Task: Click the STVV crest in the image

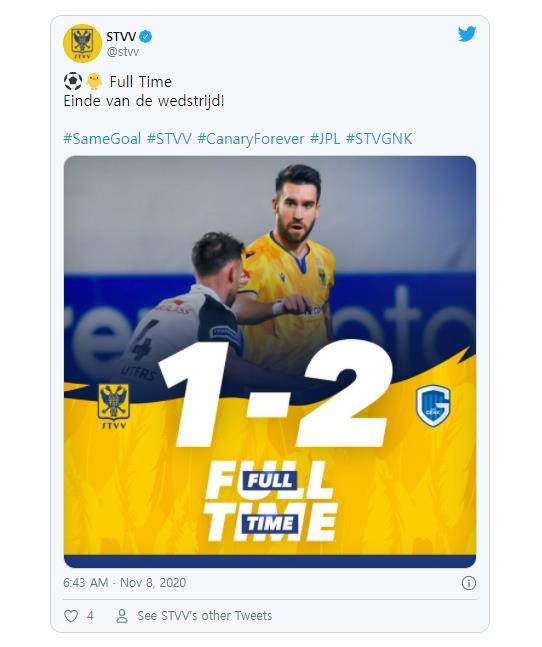Action: (x=113, y=406)
